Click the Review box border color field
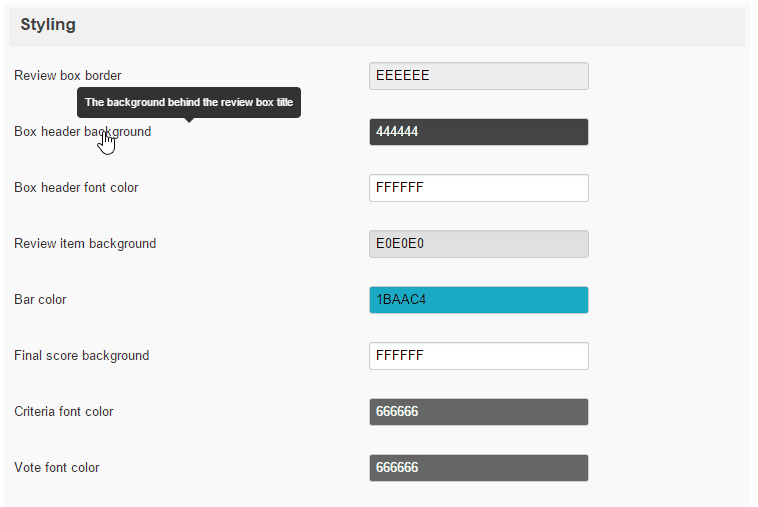 (478, 76)
